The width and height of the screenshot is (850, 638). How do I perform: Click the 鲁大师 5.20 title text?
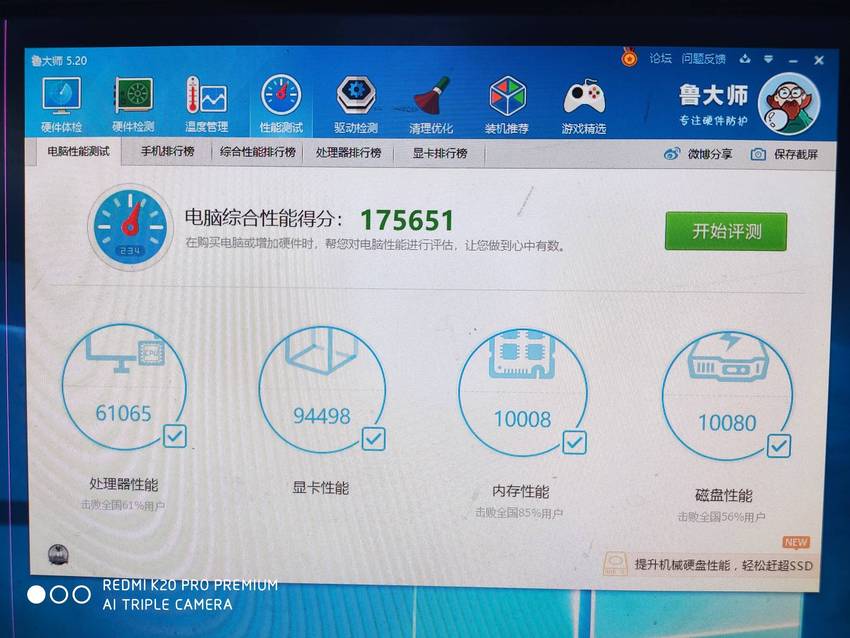pyautogui.click(x=59, y=60)
